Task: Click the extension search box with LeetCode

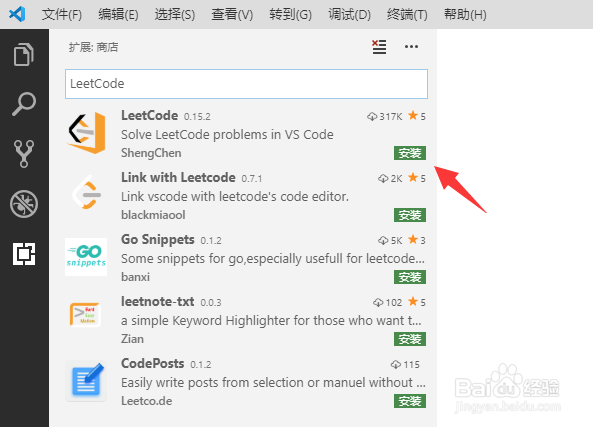Action: point(246,84)
